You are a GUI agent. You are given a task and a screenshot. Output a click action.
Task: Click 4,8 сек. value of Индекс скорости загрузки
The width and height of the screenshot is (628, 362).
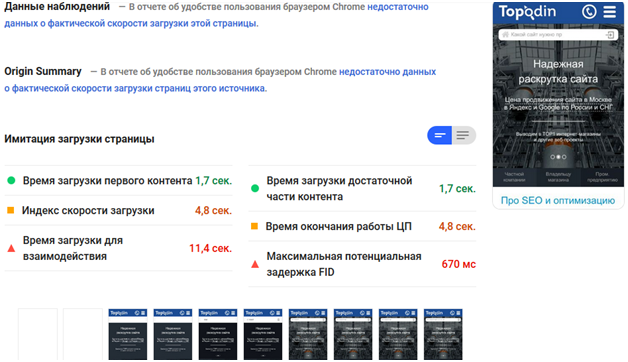tap(213, 210)
